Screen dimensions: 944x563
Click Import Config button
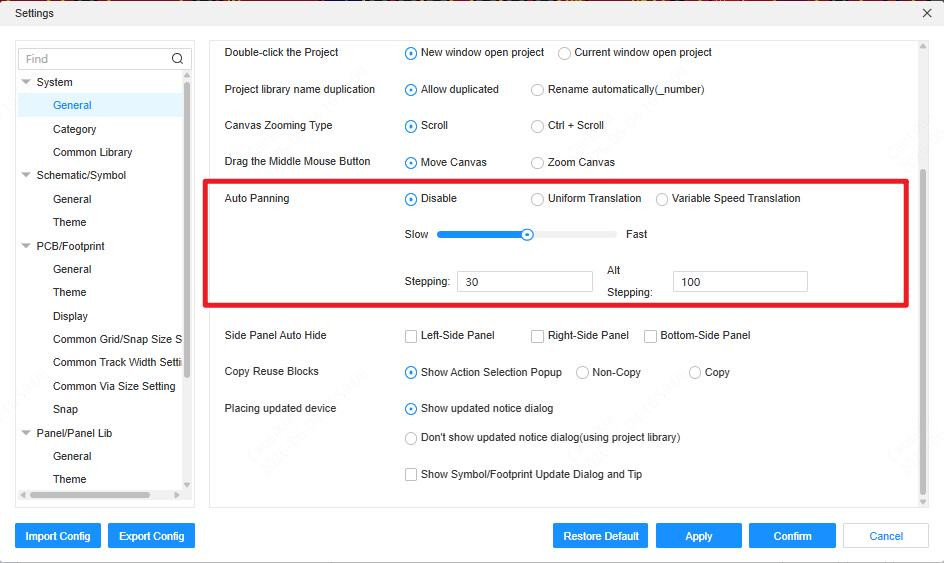pos(58,536)
